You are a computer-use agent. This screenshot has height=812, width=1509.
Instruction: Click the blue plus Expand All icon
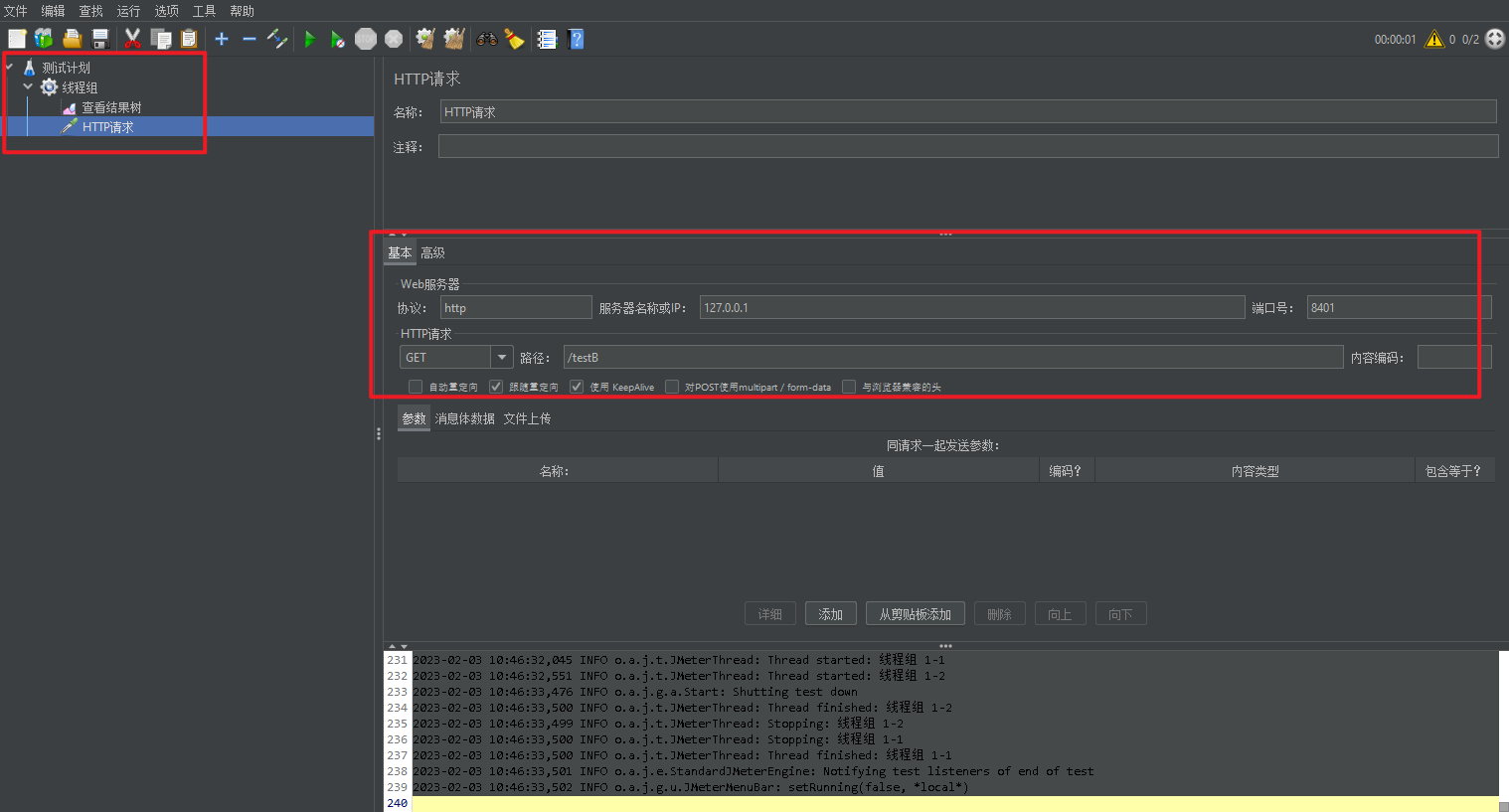(x=222, y=39)
